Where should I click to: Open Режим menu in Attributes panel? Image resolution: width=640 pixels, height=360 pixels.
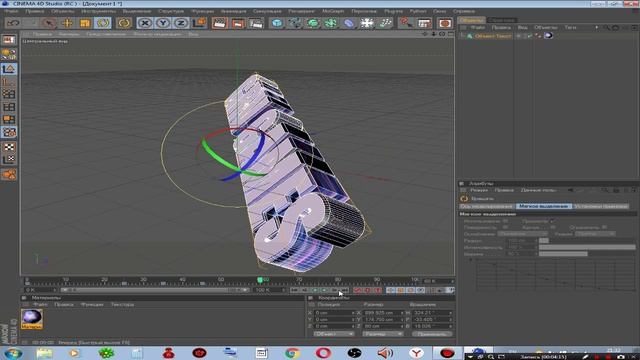coord(479,190)
